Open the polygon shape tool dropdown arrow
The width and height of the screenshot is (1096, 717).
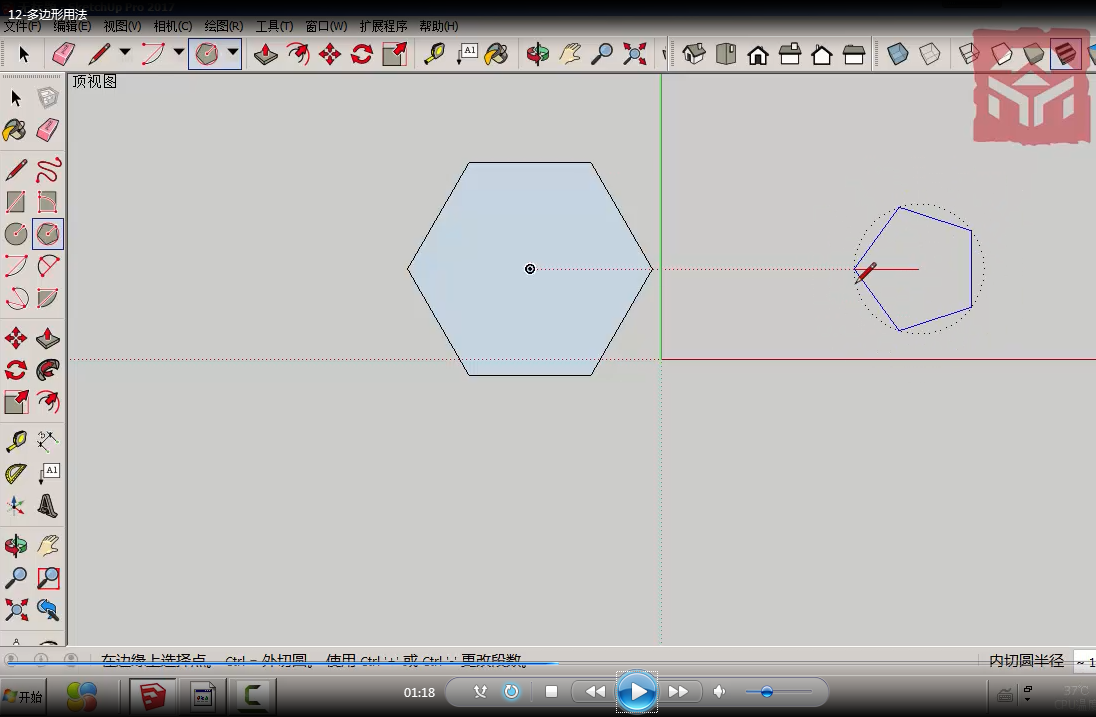pyautogui.click(x=233, y=53)
